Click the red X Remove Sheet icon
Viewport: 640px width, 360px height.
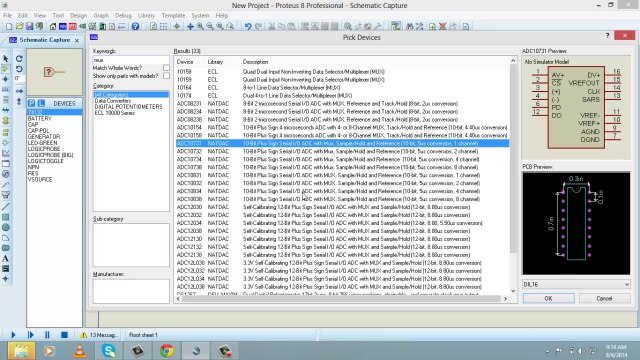click(x=442, y=26)
